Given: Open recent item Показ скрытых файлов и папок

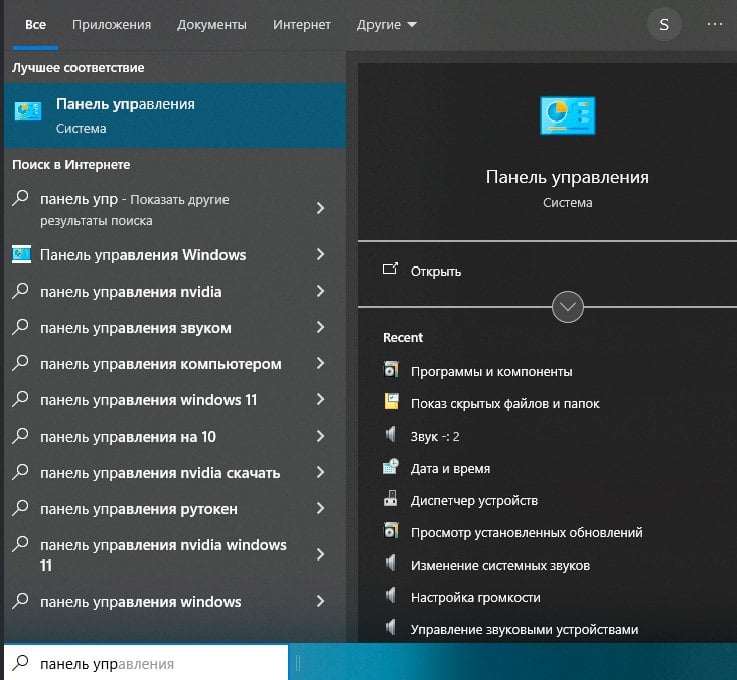Looking at the screenshot, I should [505, 403].
